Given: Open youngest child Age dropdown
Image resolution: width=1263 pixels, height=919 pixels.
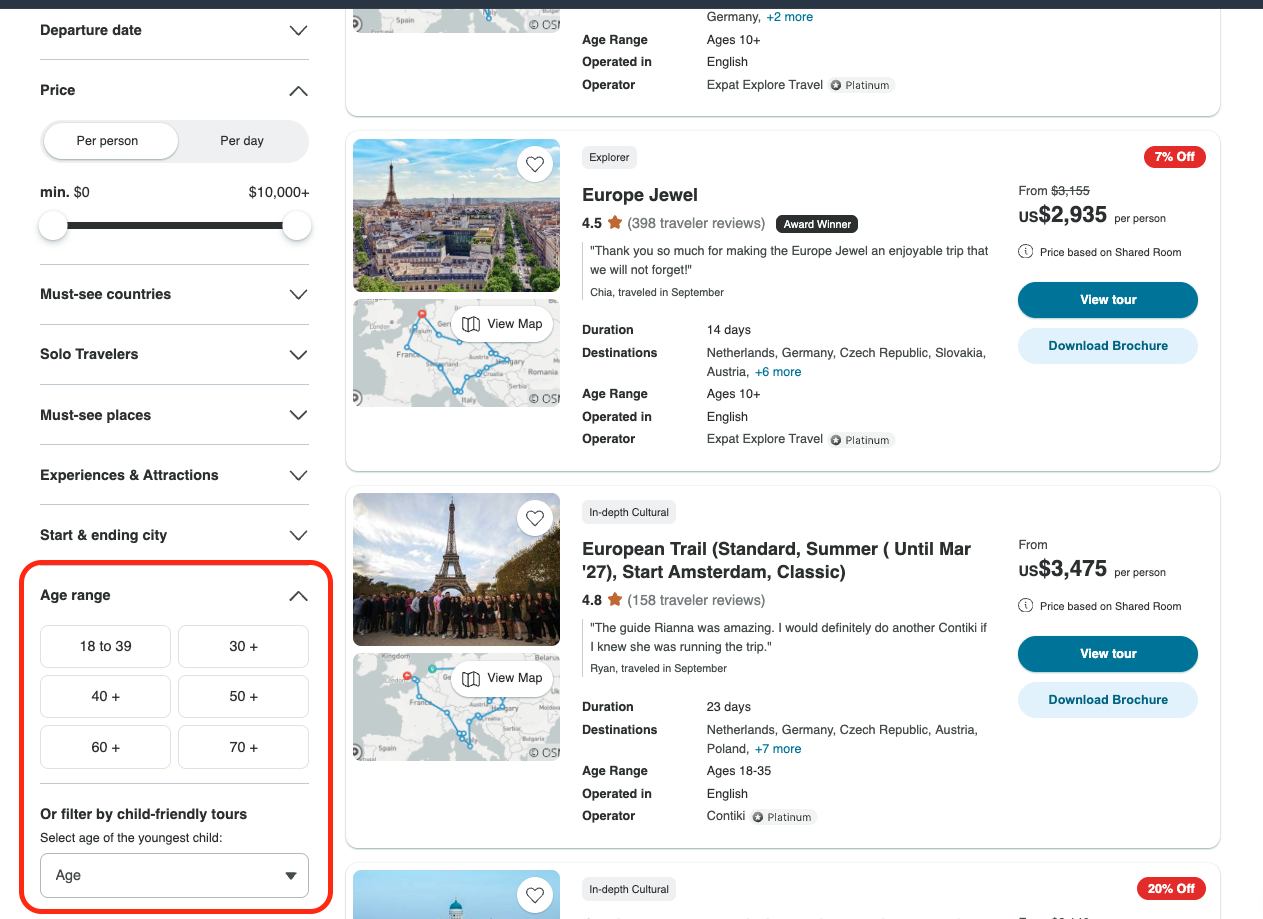Looking at the screenshot, I should click(x=174, y=875).
